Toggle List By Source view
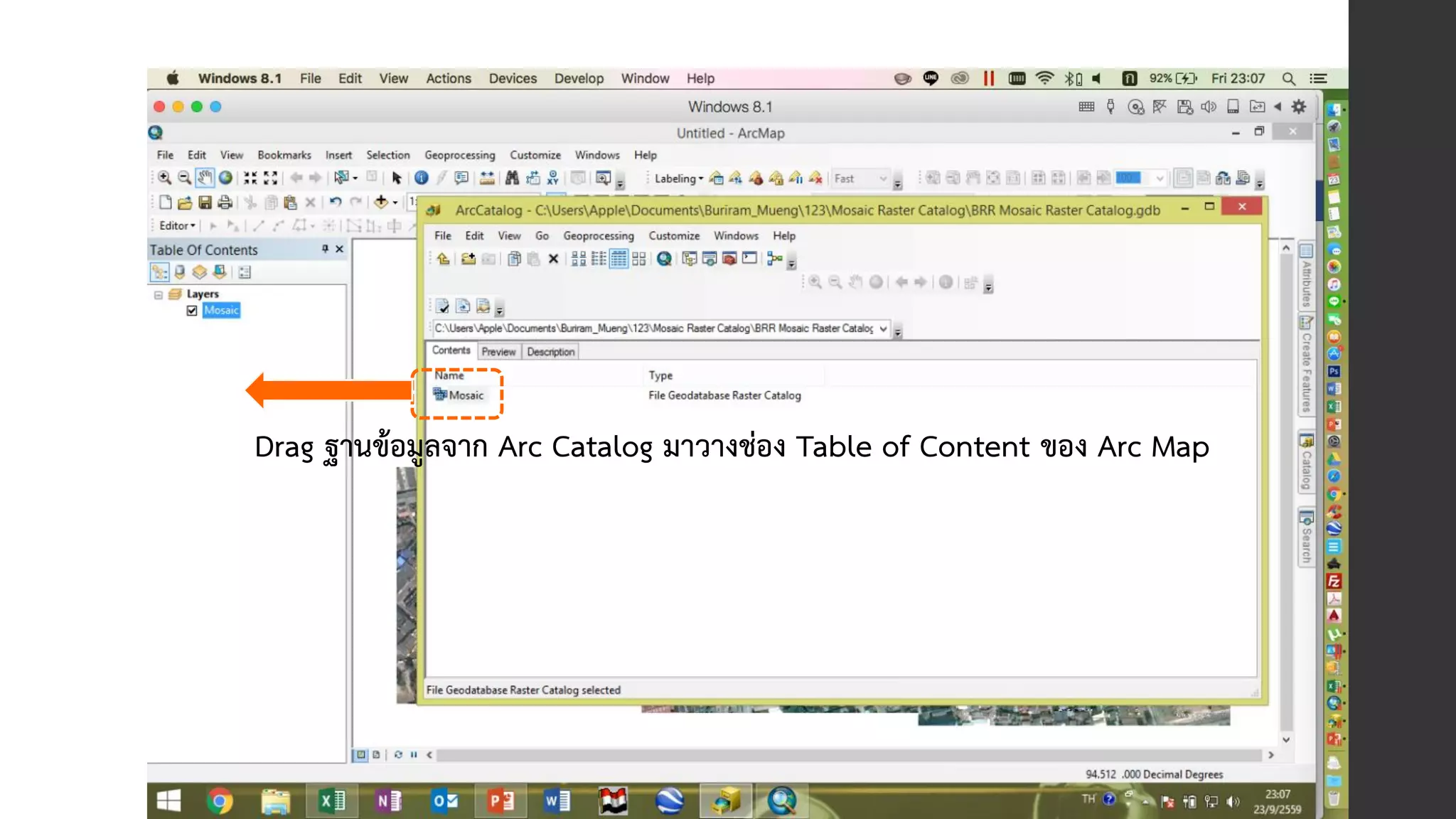 (x=180, y=272)
